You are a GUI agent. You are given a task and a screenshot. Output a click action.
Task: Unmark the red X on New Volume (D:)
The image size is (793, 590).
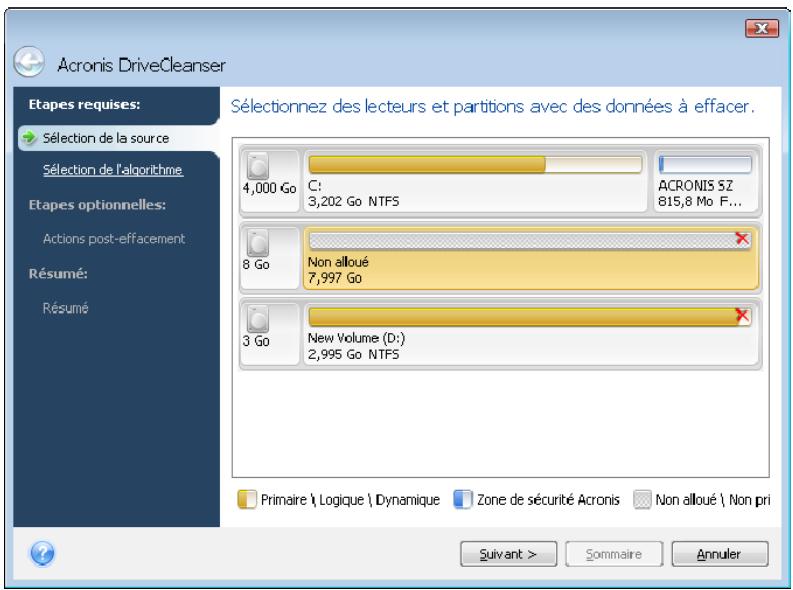click(x=742, y=315)
